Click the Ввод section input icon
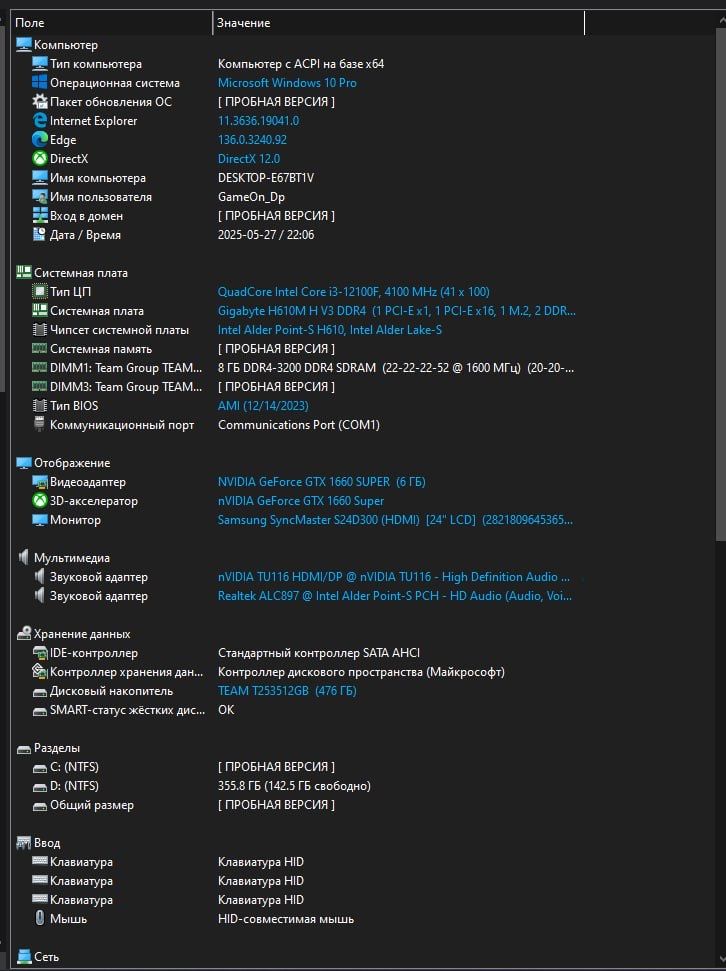This screenshot has height=971, width=726. pyautogui.click(x=24, y=843)
